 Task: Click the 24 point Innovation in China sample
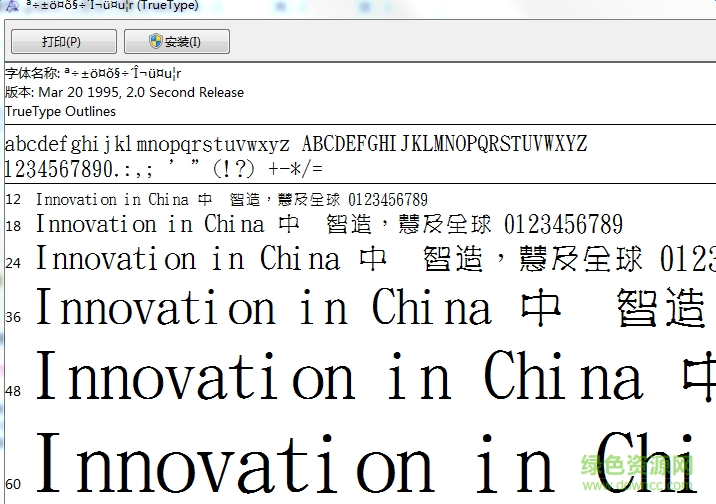coord(376,258)
